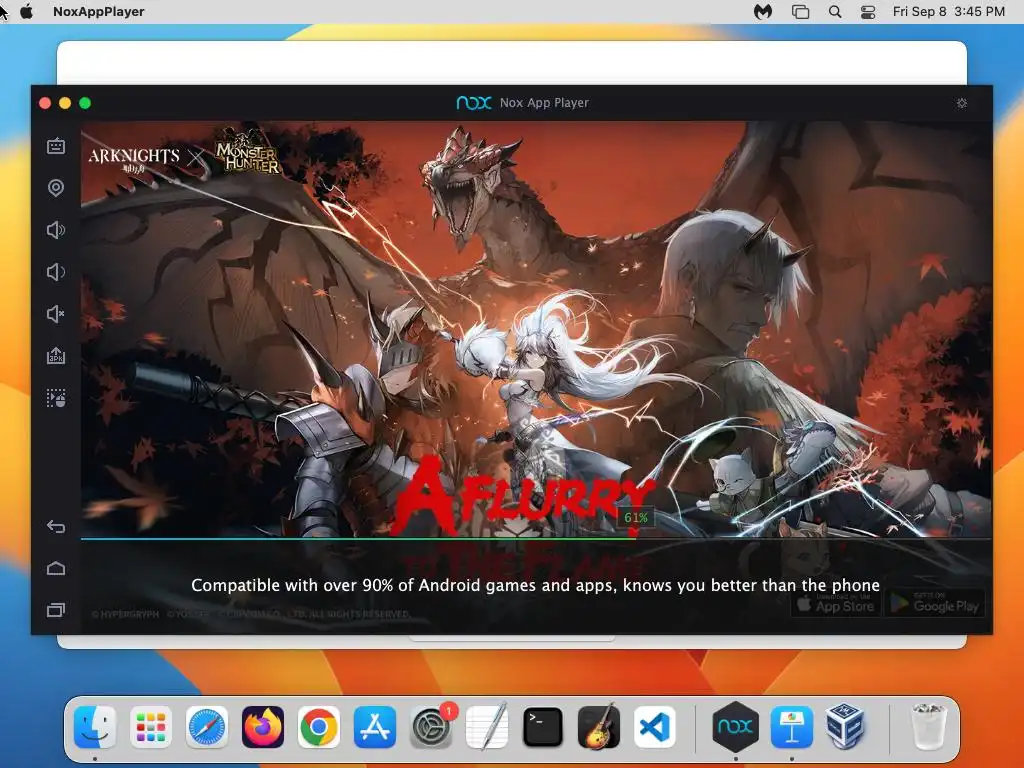This screenshot has height=768, width=1024.
Task: Click the Malwarebytes menu bar icon
Action: pyautogui.click(x=763, y=11)
